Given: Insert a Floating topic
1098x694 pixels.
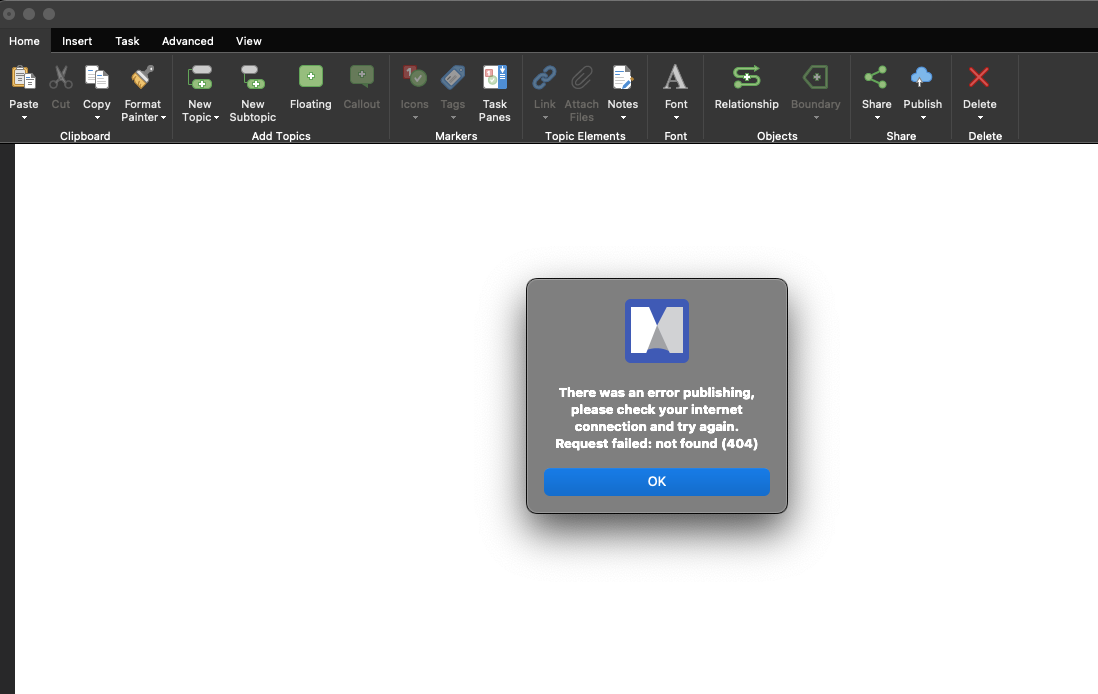Looking at the screenshot, I should coord(310,78).
